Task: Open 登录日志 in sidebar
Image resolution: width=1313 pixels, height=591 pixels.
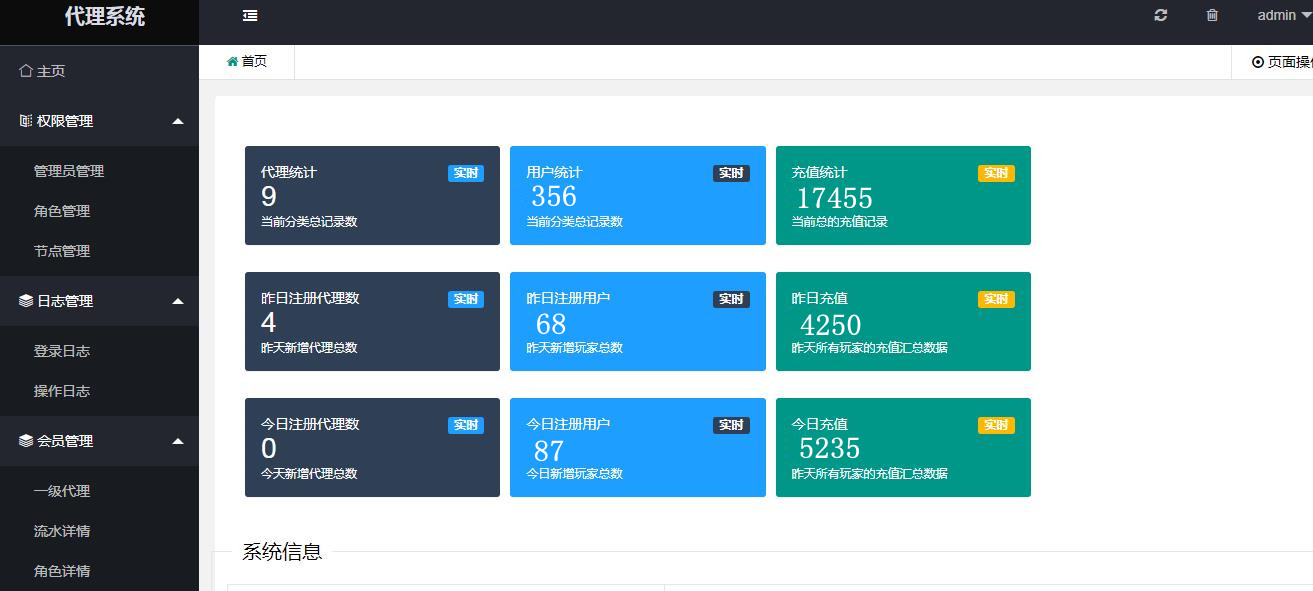Action: [62, 351]
